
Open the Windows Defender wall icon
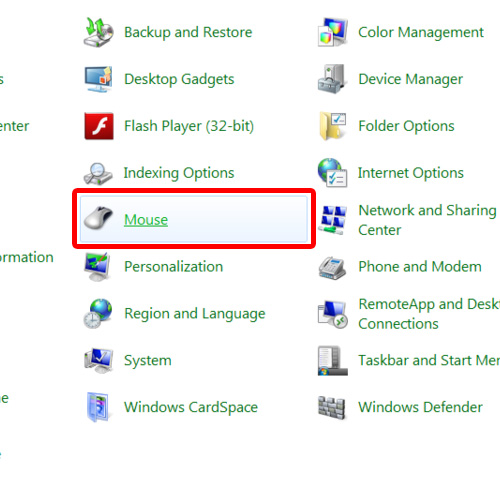point(332,407)
